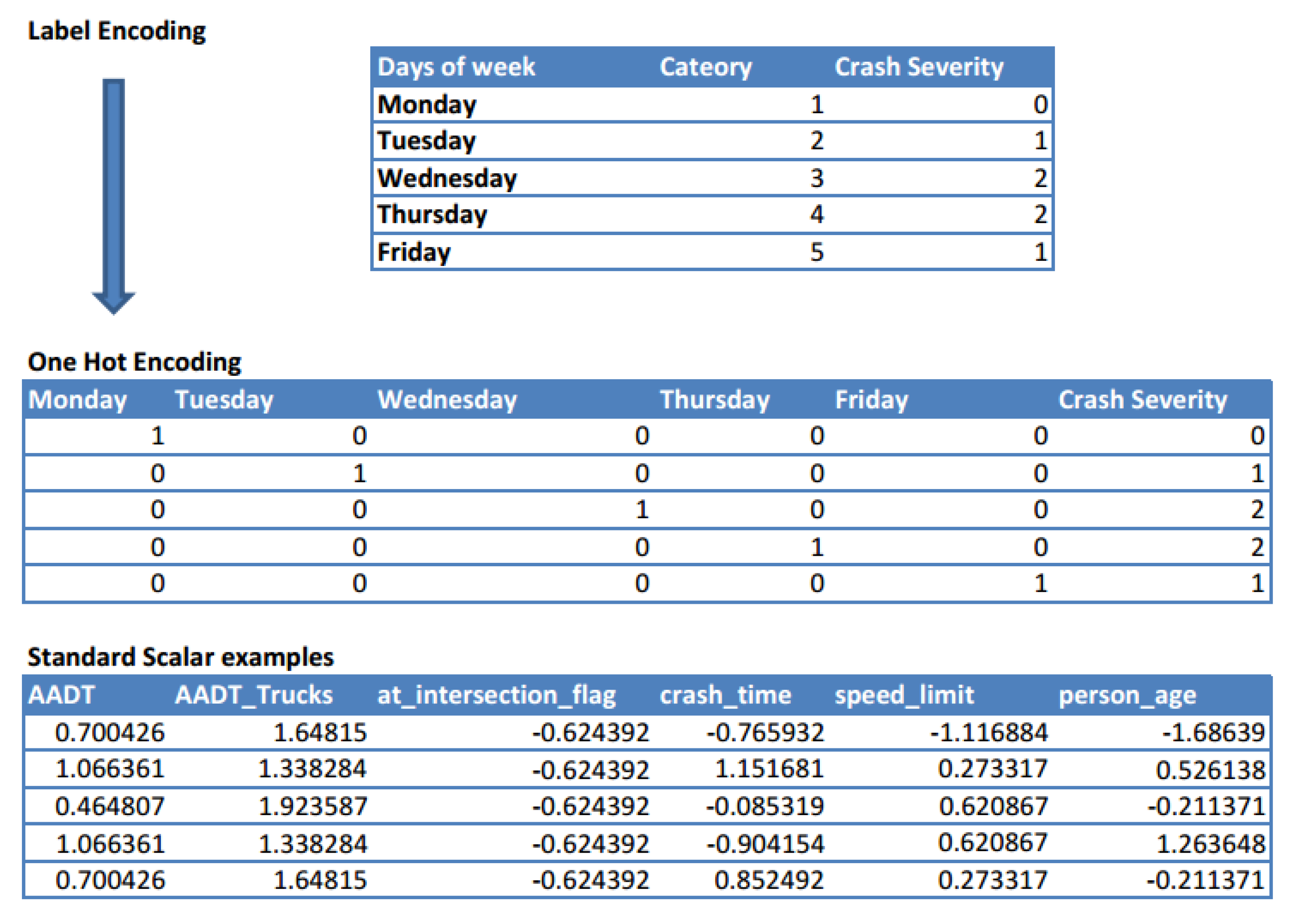Click the One Hot Encoding heading

pos(134,362)
